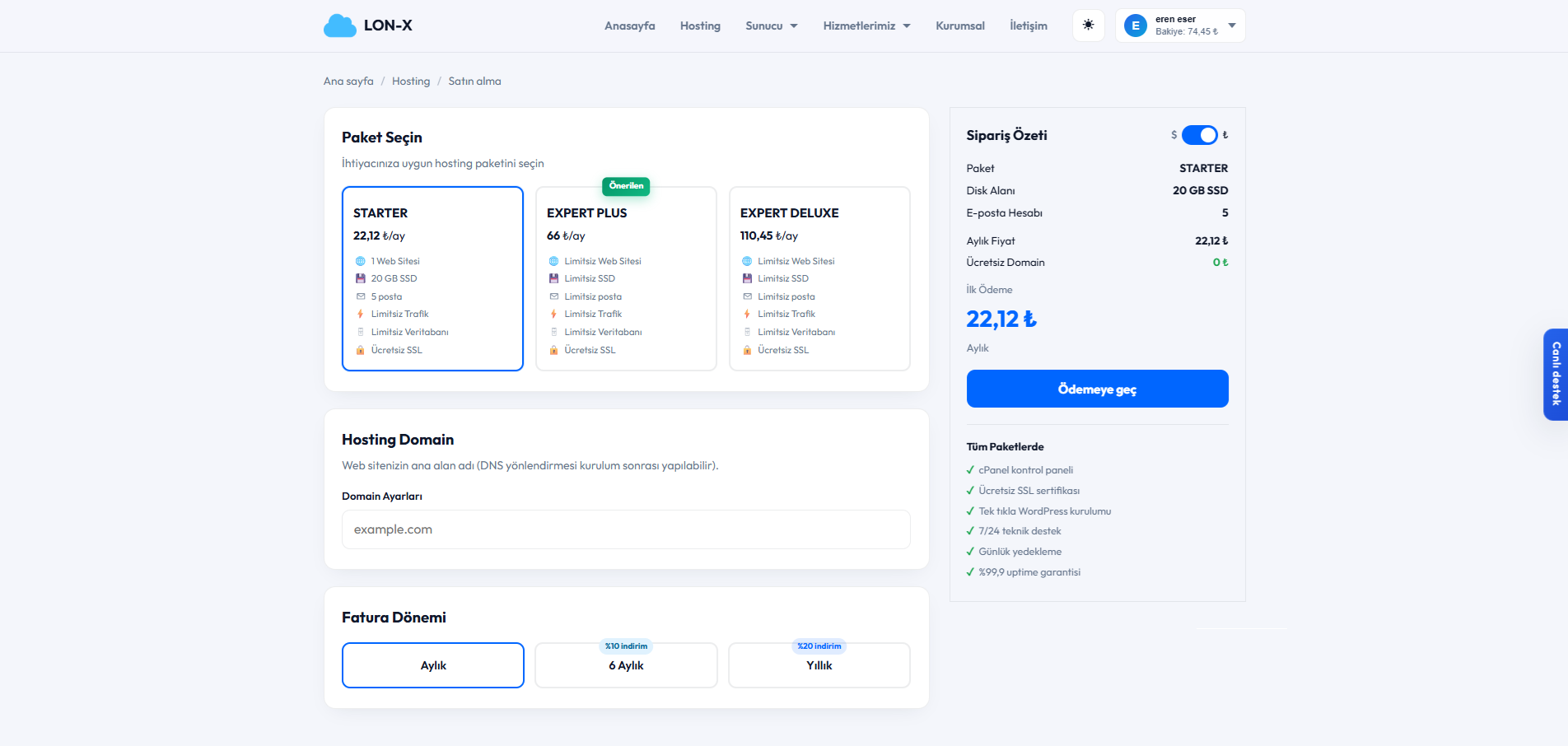This screenshot has width=1568, height=746.
Task: Click the Satın alma breadcrumb
Action: pos(474,81)
